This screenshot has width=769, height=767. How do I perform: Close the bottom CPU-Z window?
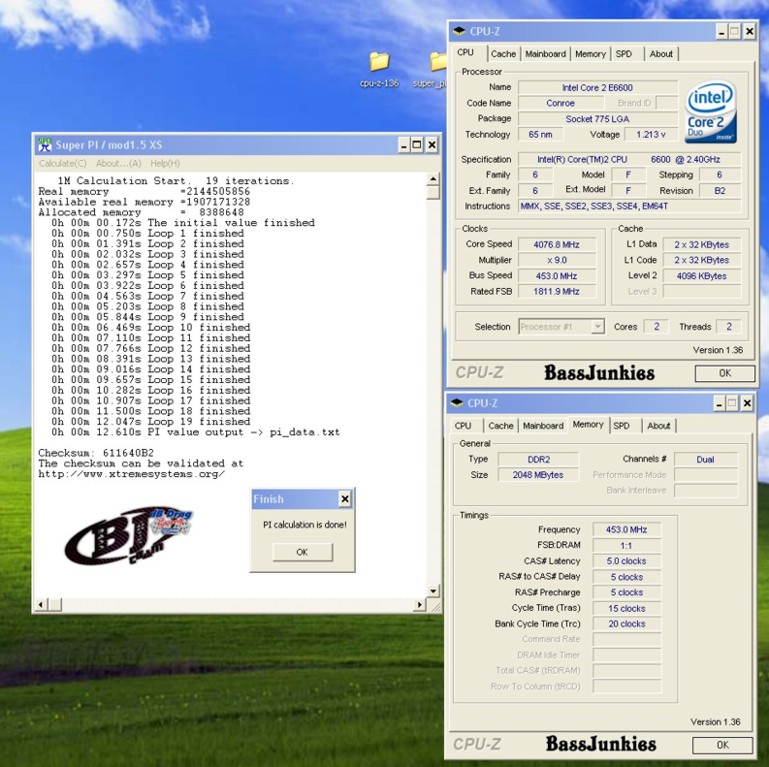[x=747, y=404]
